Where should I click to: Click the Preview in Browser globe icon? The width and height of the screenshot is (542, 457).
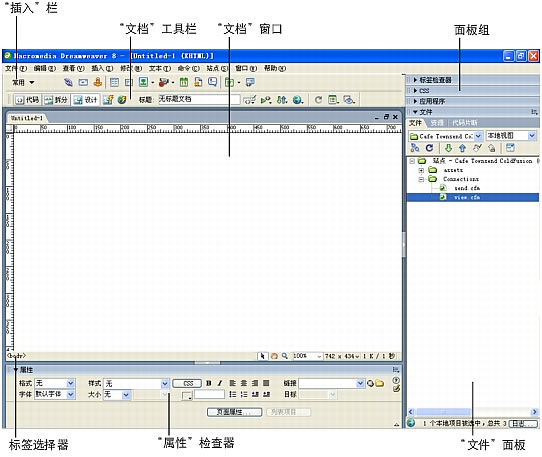tap(298, 100)
